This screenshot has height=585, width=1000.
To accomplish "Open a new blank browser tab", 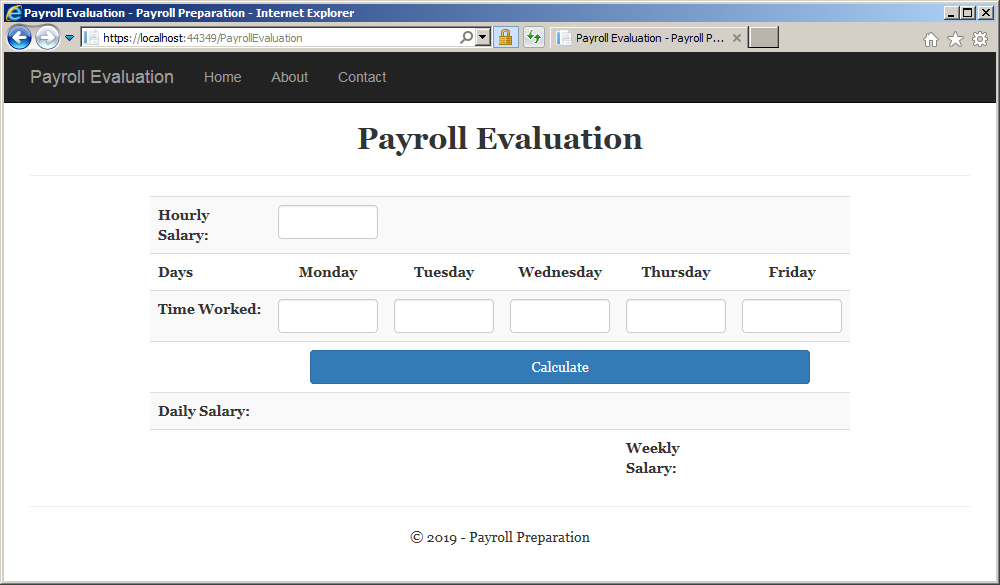I will (763, 38).
